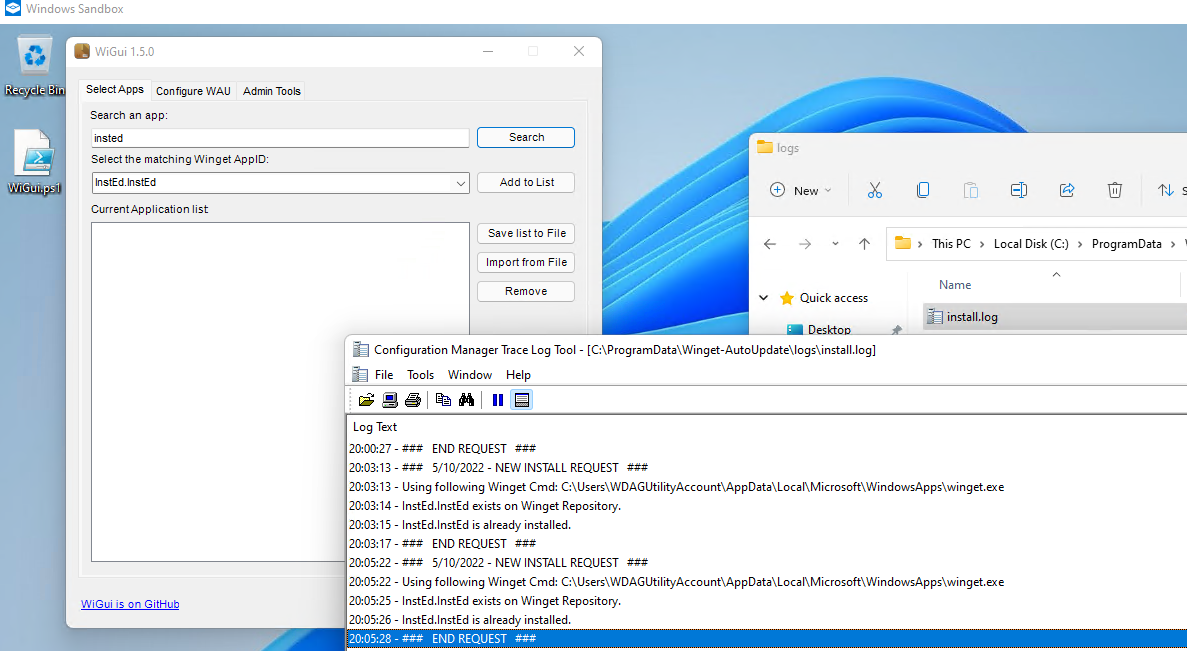Screen dimensions: 1187x651
Task: Switch to the Configure WAU tab
Action: point(193,90)
